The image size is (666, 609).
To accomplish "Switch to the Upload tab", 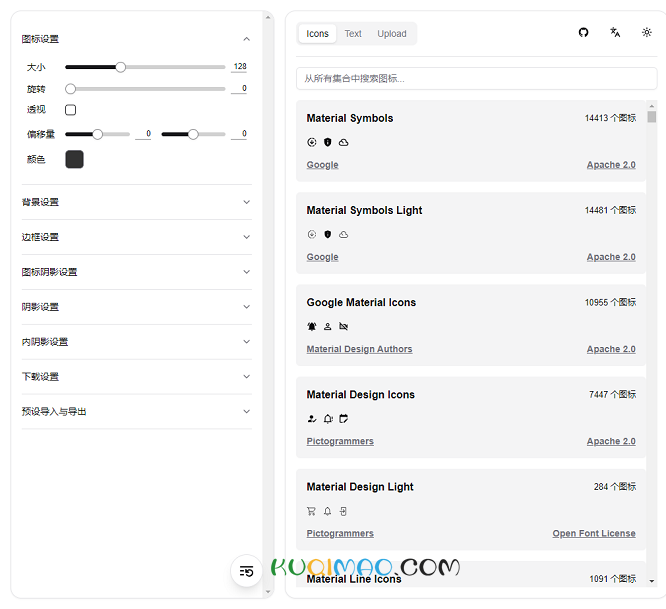I will click(x=392, y=34).
